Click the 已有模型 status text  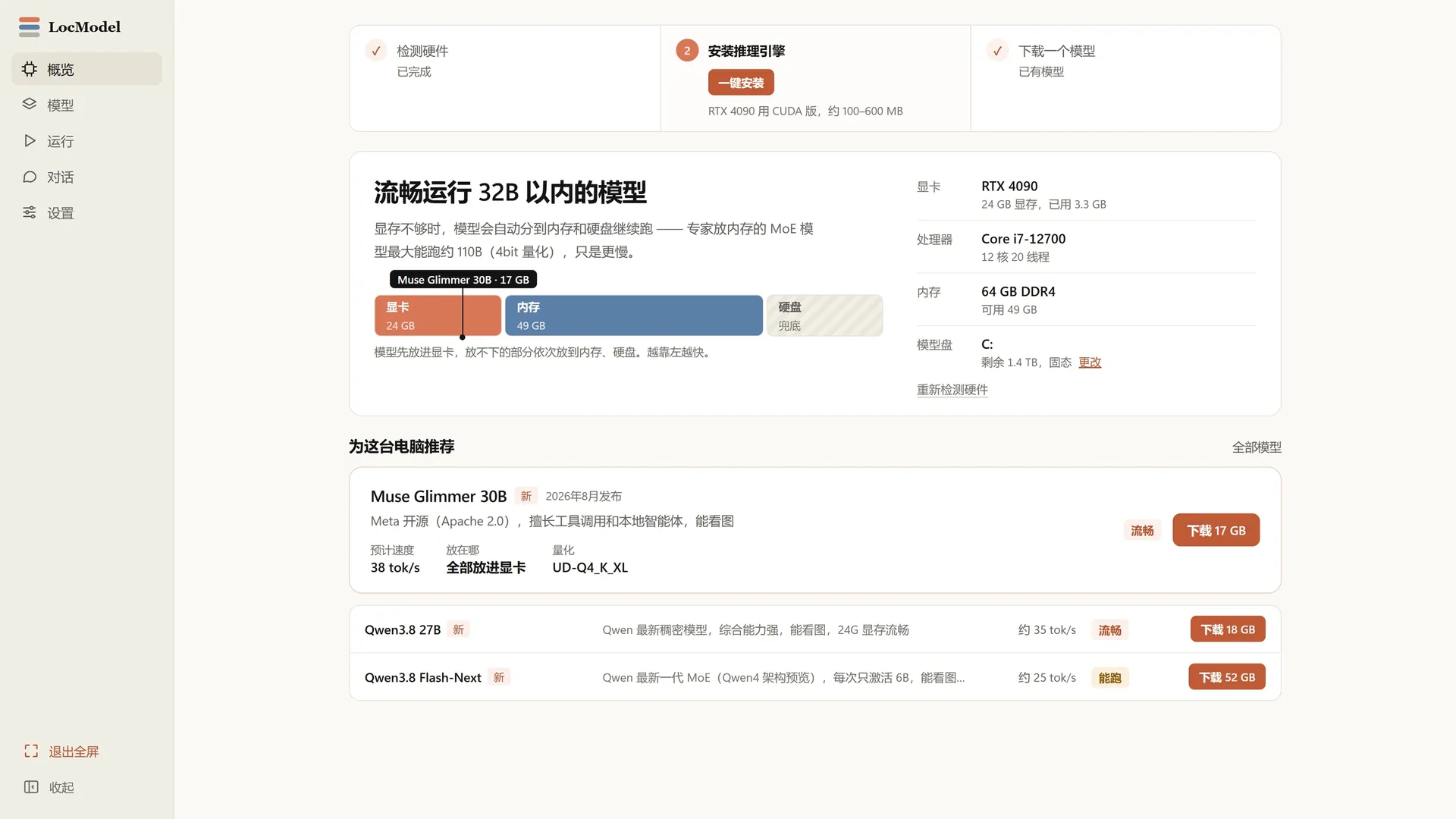coord(1040,72)
